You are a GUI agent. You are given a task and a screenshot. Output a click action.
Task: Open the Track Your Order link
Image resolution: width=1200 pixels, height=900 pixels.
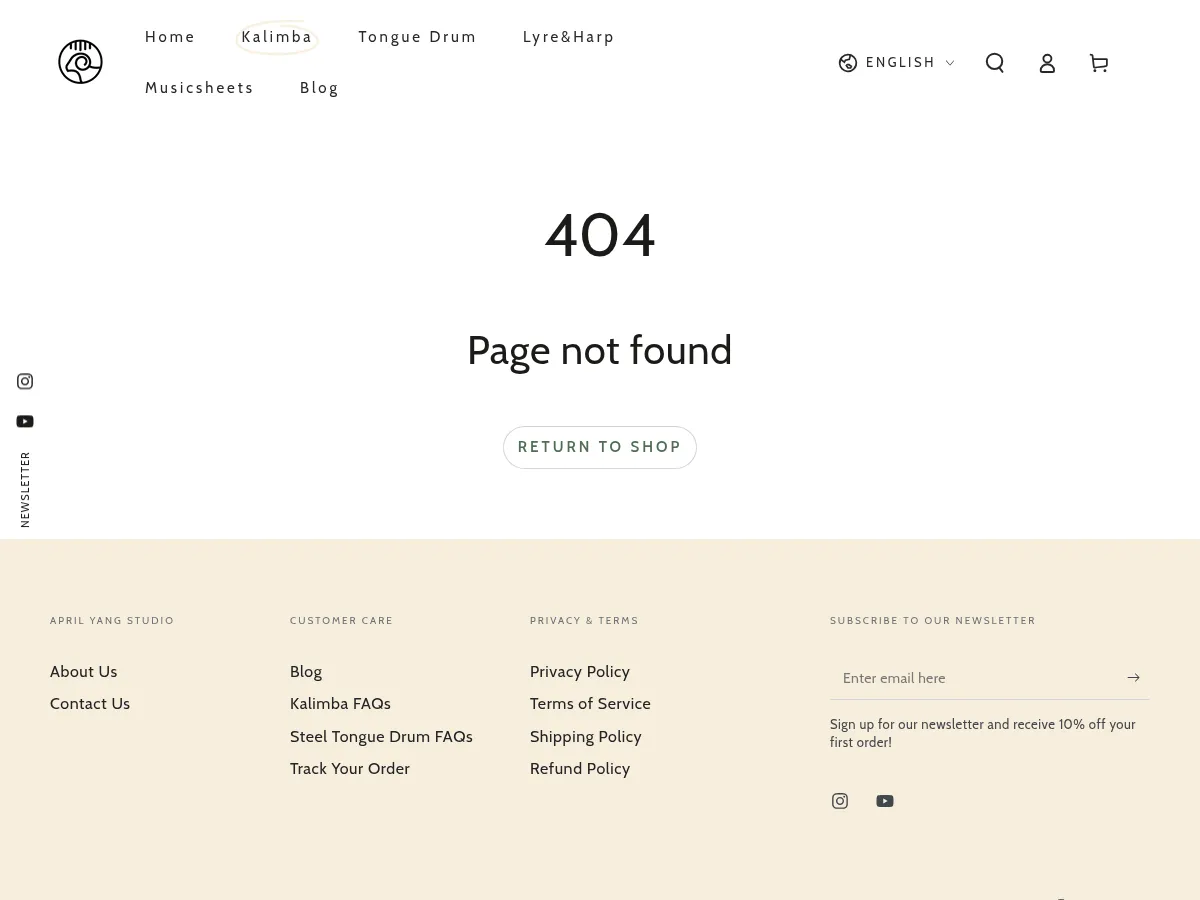(x=350, y=769)
